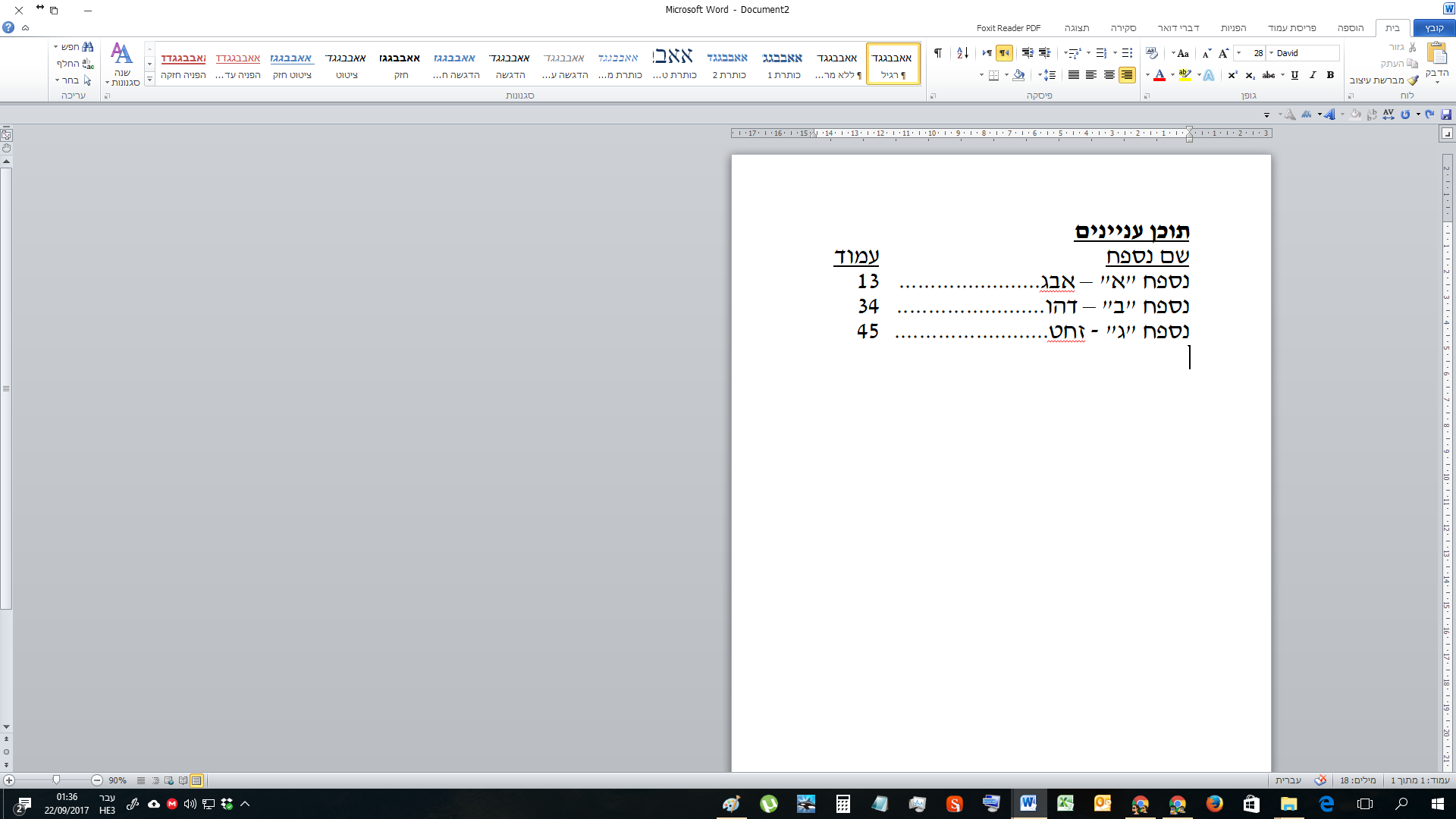
Task: Click the Multilevel list icon
Action: tap(1075, 53)
